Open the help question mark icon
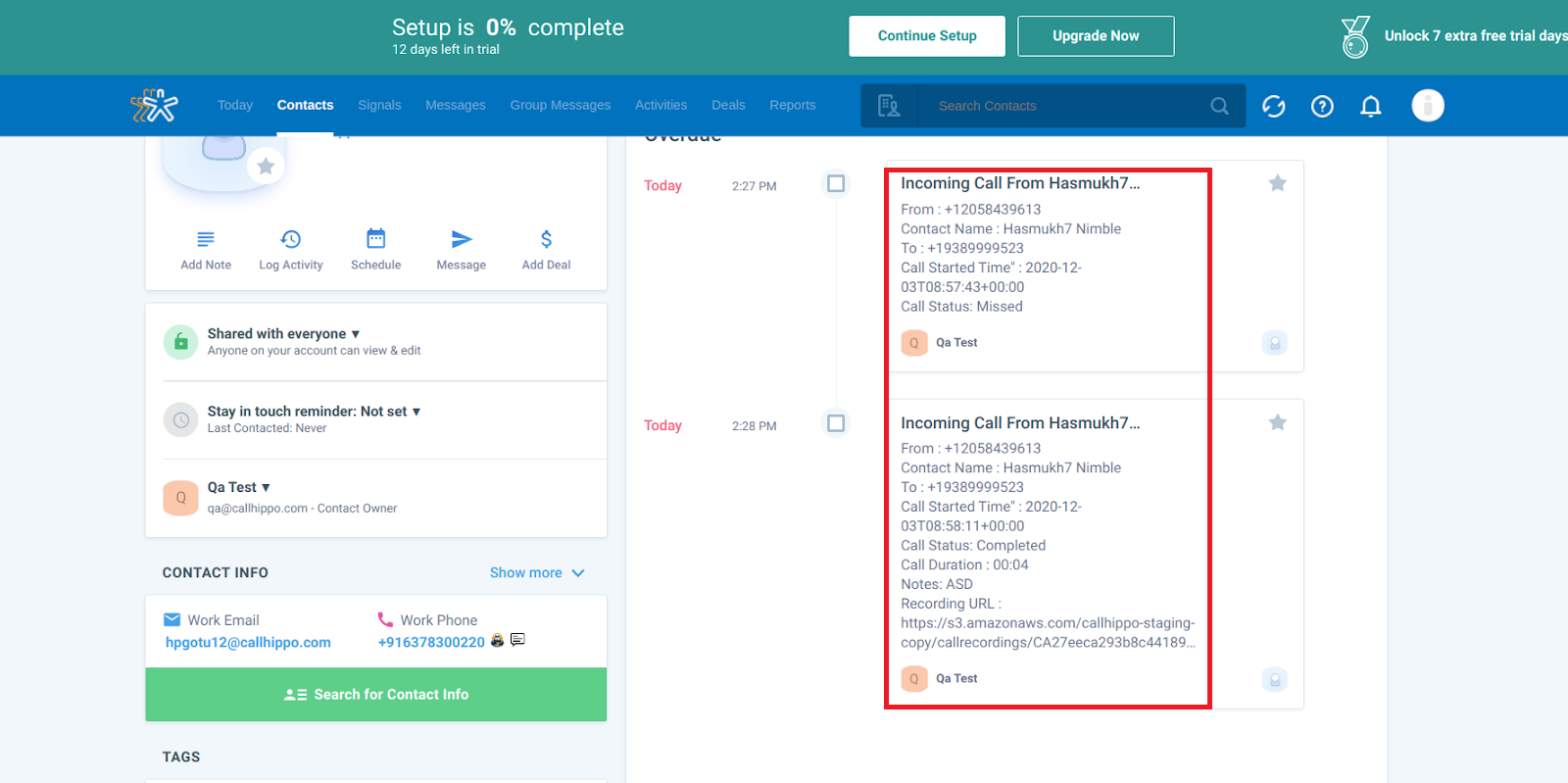This screenshot has width=1568, height=783. (x=1322, y=106)
